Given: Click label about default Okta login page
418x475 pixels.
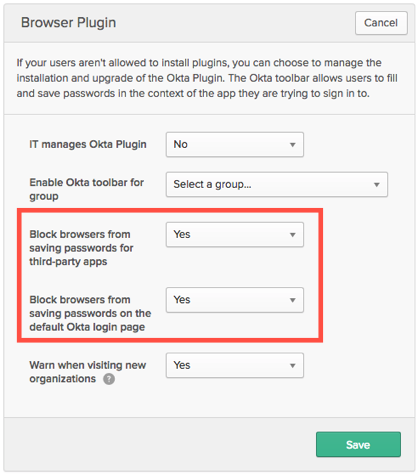Looking at the screenshot, I should click(90, 313).
